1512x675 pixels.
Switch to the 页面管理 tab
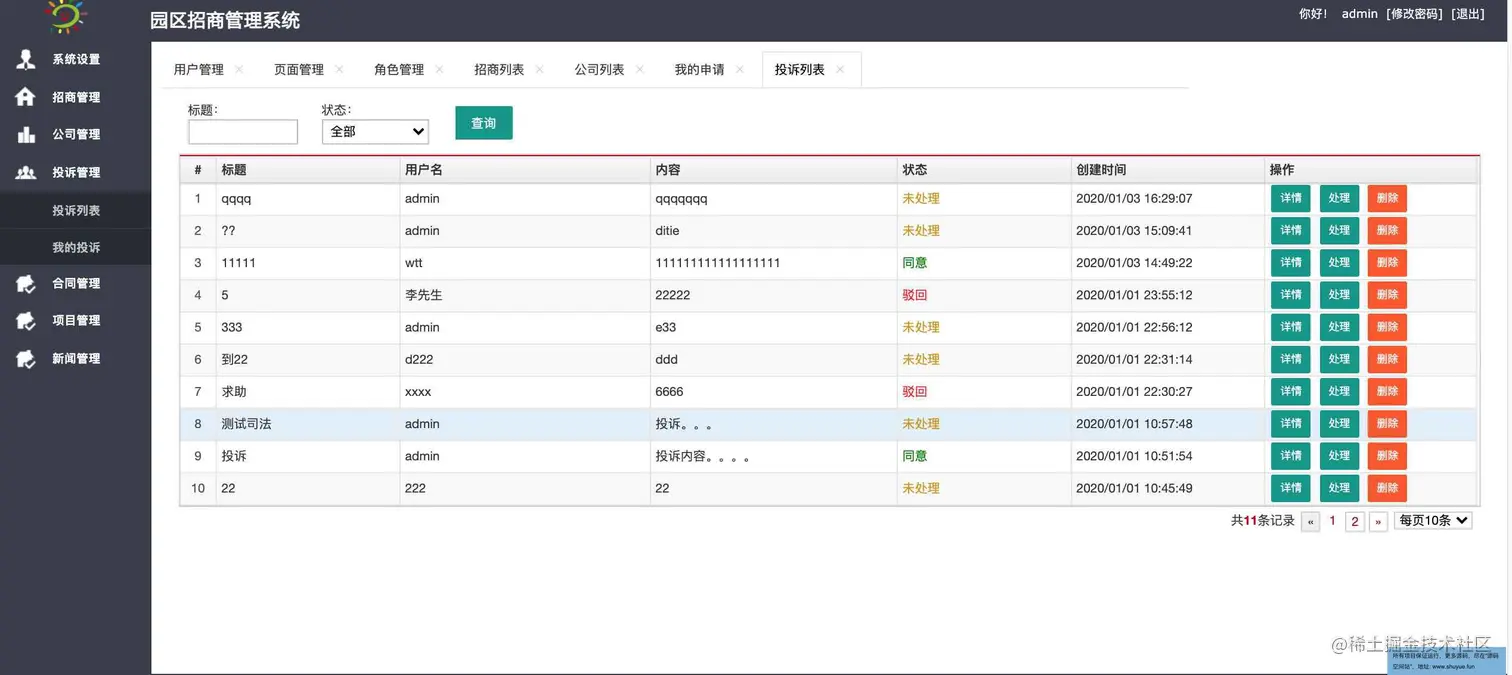click(299, 69)
